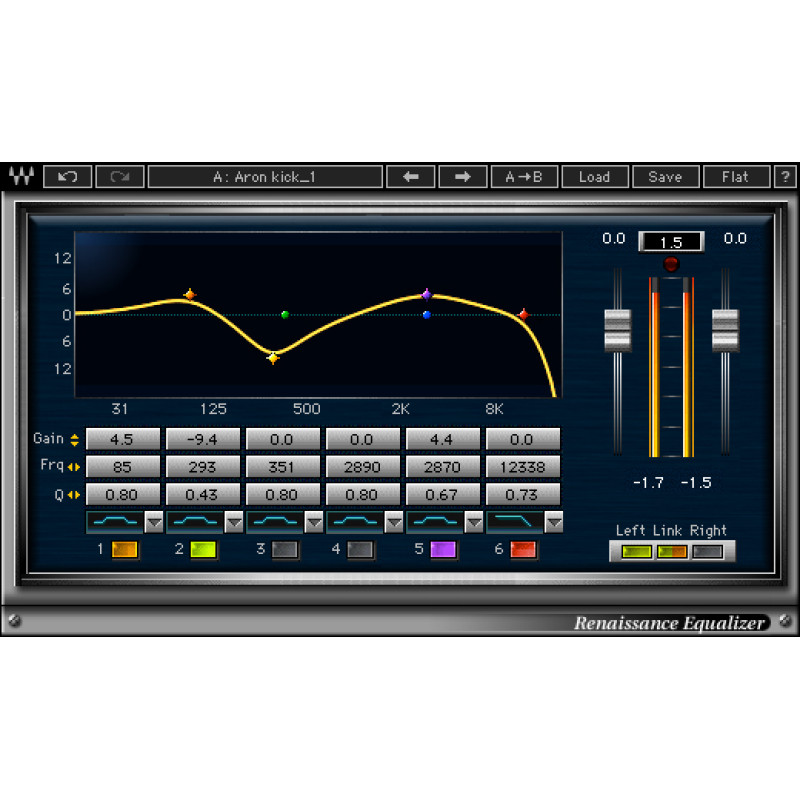
Task: Select the orange band 1 marker on graph
Action: point(190,294)
